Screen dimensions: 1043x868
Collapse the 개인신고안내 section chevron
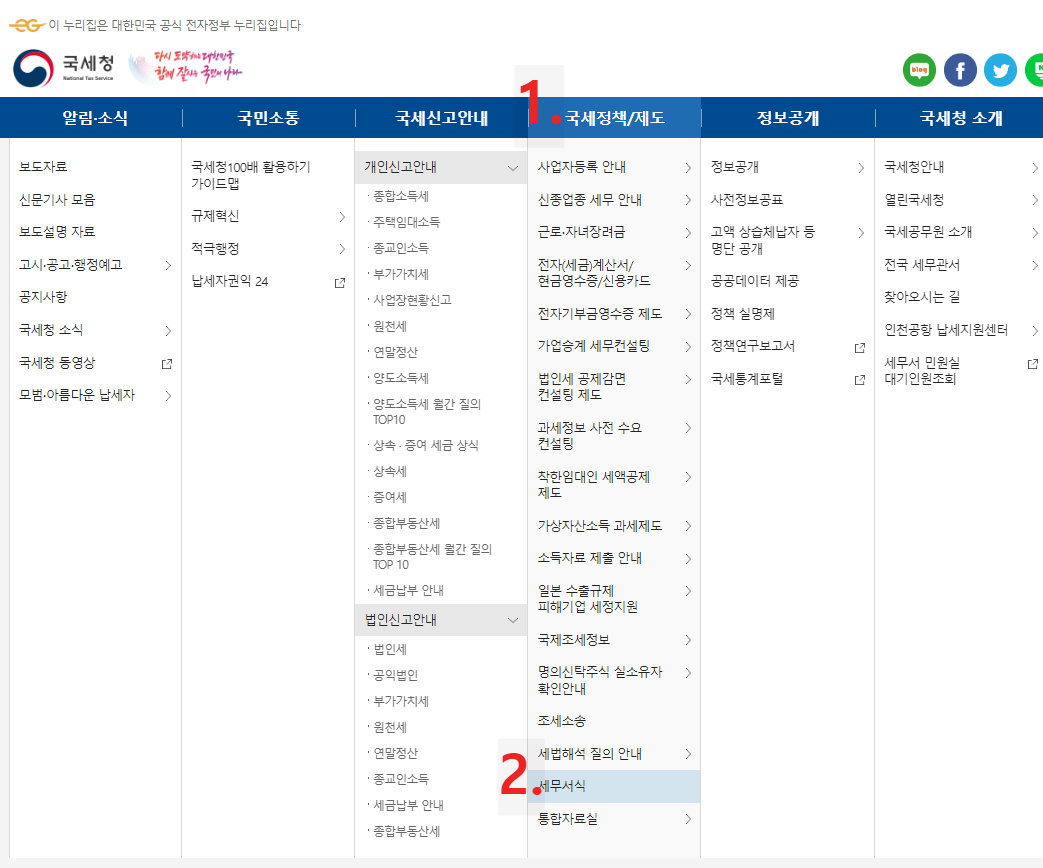(x=513, y=168)
